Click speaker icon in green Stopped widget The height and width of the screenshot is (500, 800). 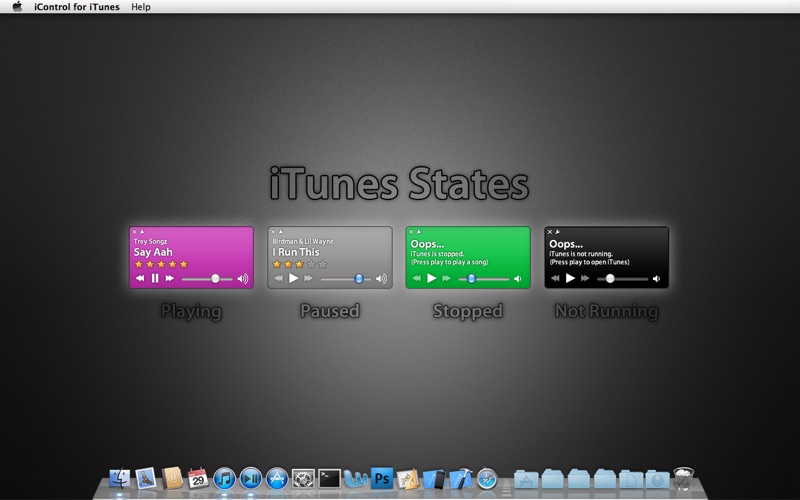pos(518,279)
